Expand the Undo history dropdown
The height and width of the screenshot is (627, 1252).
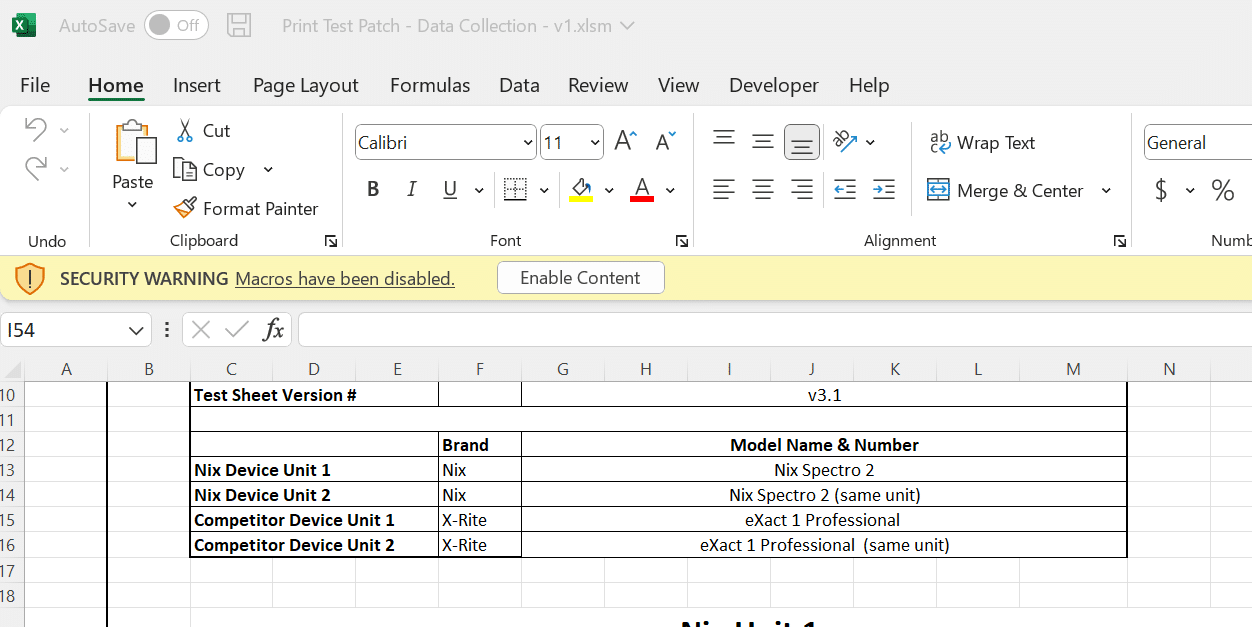(x=64, y=131)
